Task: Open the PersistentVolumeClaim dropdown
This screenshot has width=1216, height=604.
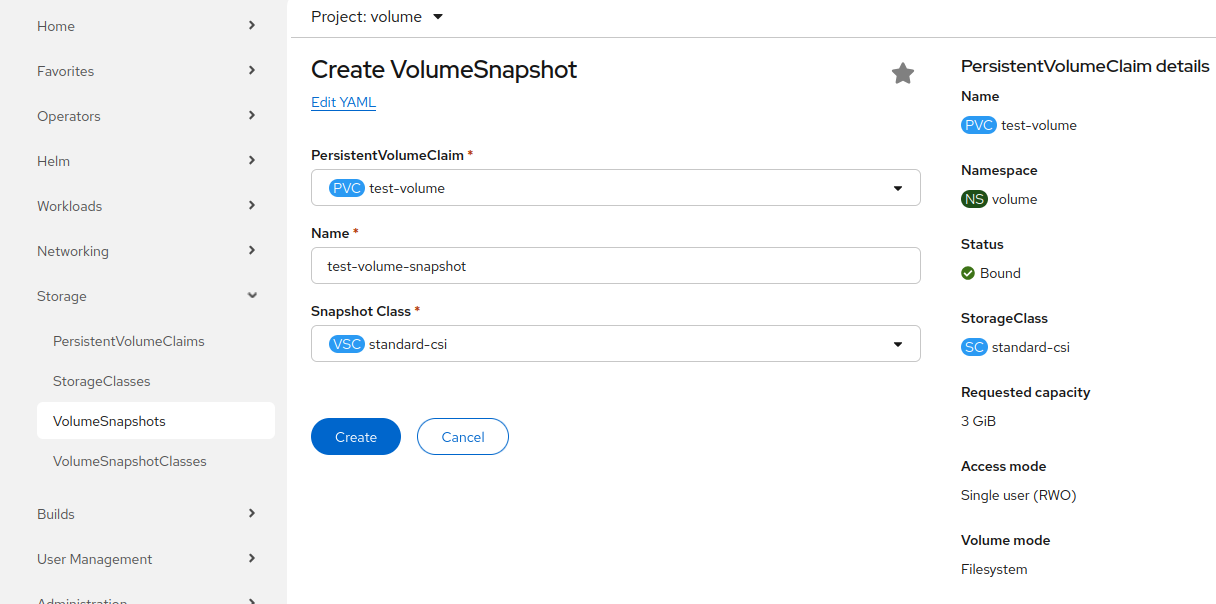Action: [x=897, y=187]
